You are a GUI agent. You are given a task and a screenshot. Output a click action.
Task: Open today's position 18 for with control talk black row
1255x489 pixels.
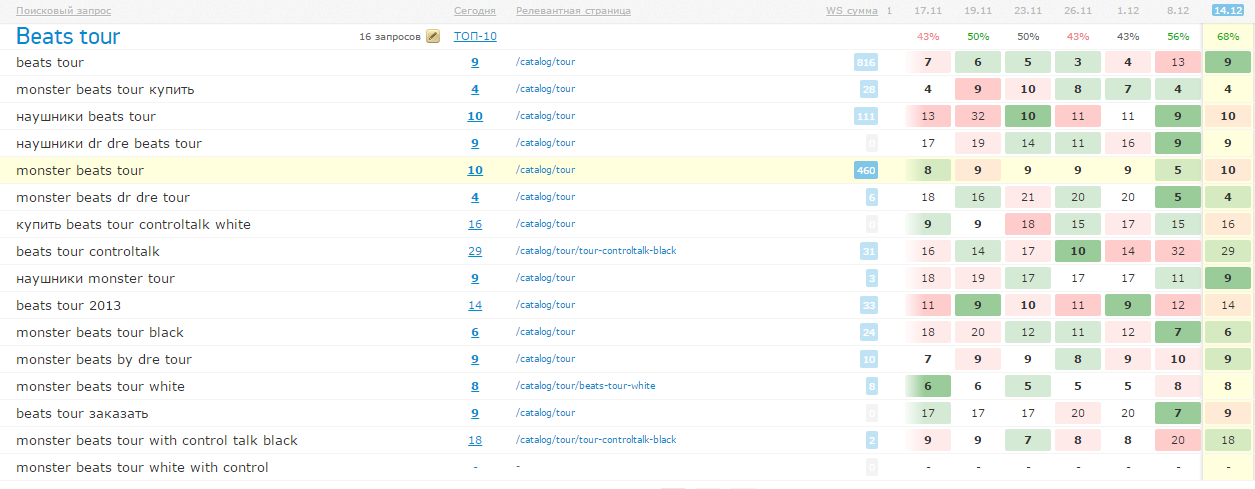tap(475, 440)
